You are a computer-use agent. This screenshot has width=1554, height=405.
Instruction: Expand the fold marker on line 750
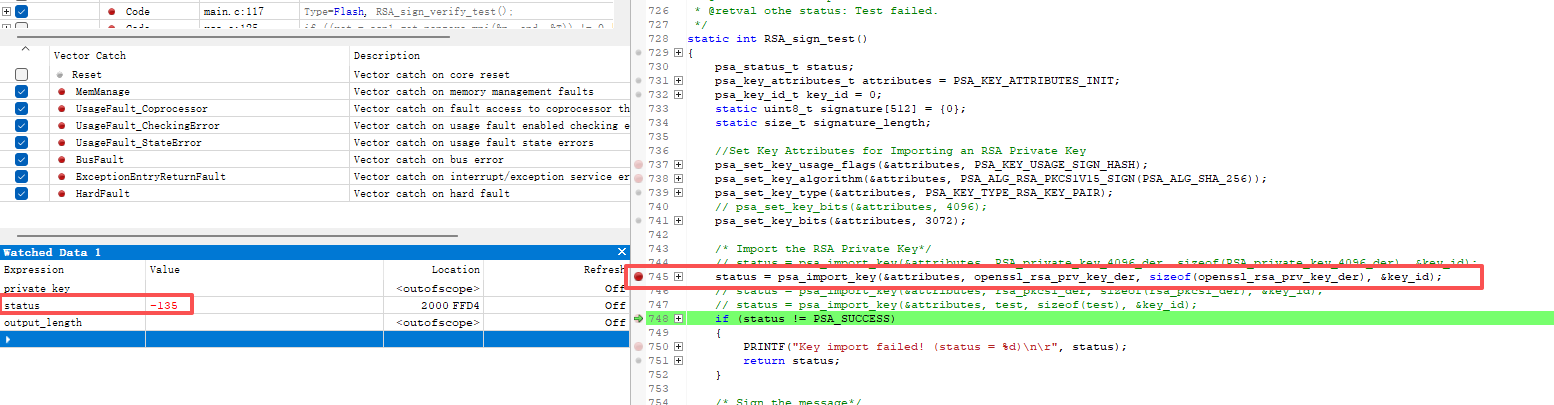coord(679,346)
